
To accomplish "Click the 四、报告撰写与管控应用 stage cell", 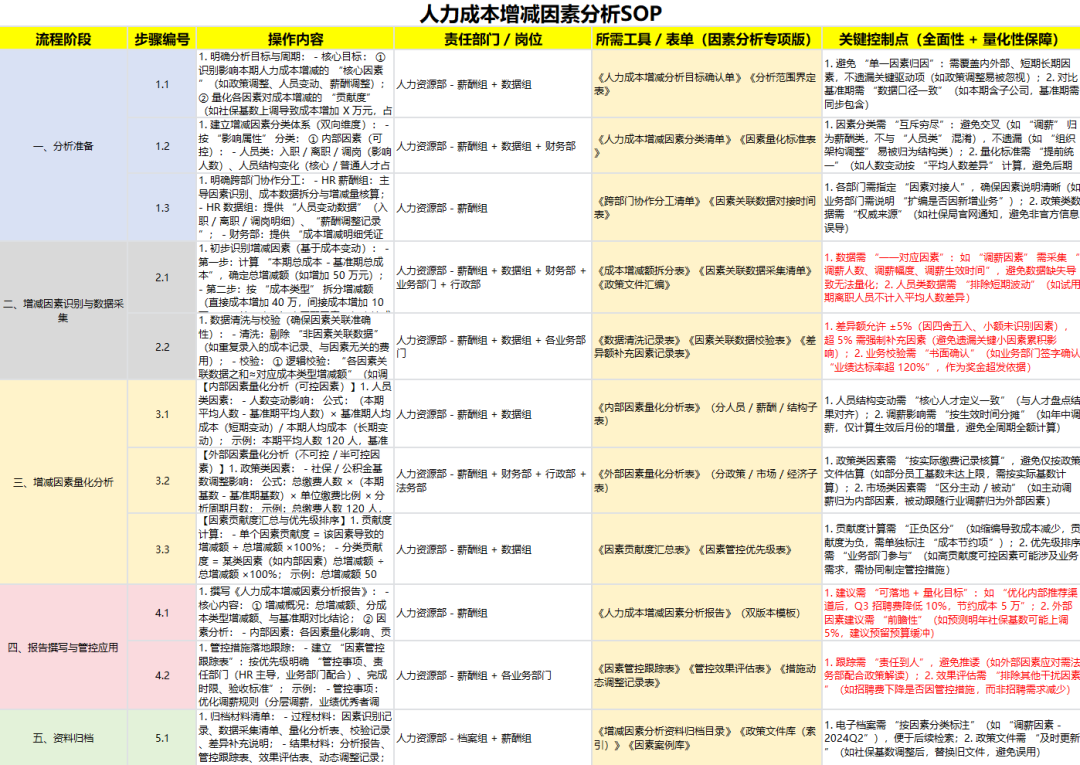I will tap(64, 647).
